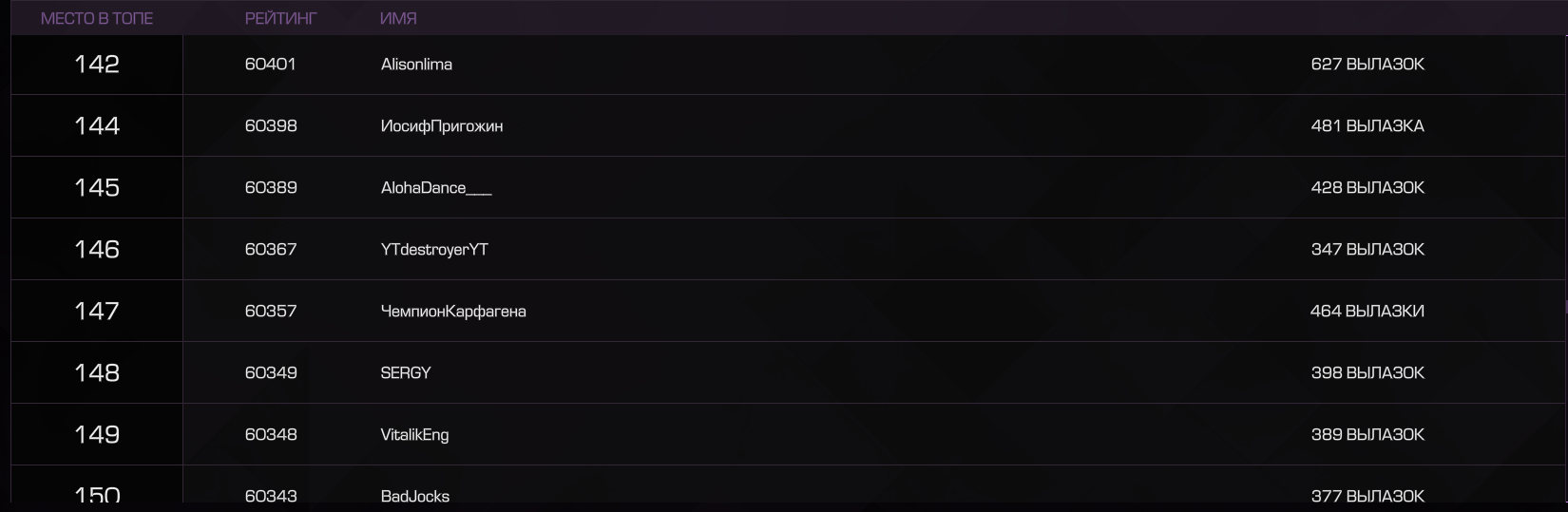Click the 389 ВЫЛАЗОК count
Image resolution: width=1568 pixels, height=512 pixels.
tap(1367, 435)
